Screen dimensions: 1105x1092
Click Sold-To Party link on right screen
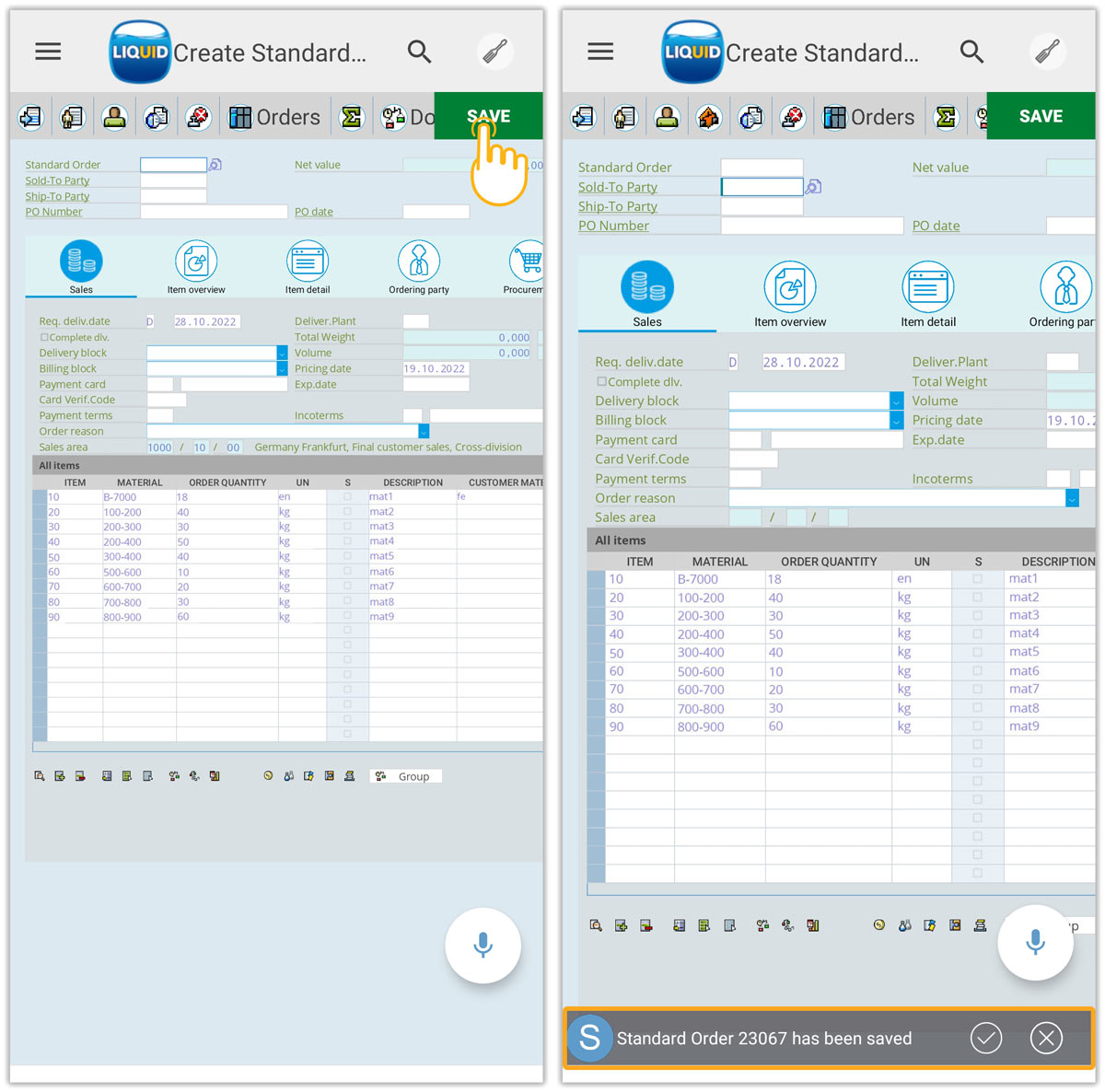[x=617, y=187]
